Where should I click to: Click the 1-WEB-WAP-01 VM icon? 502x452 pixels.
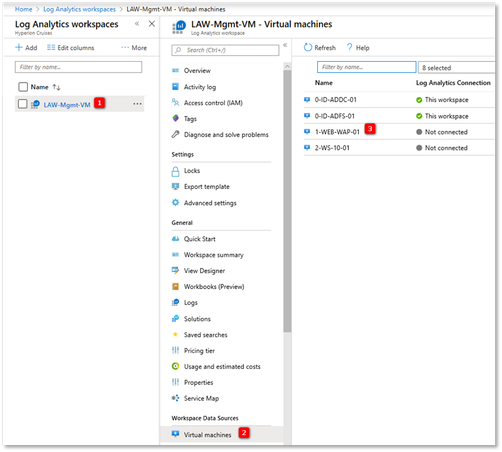[x=307, y=131]
